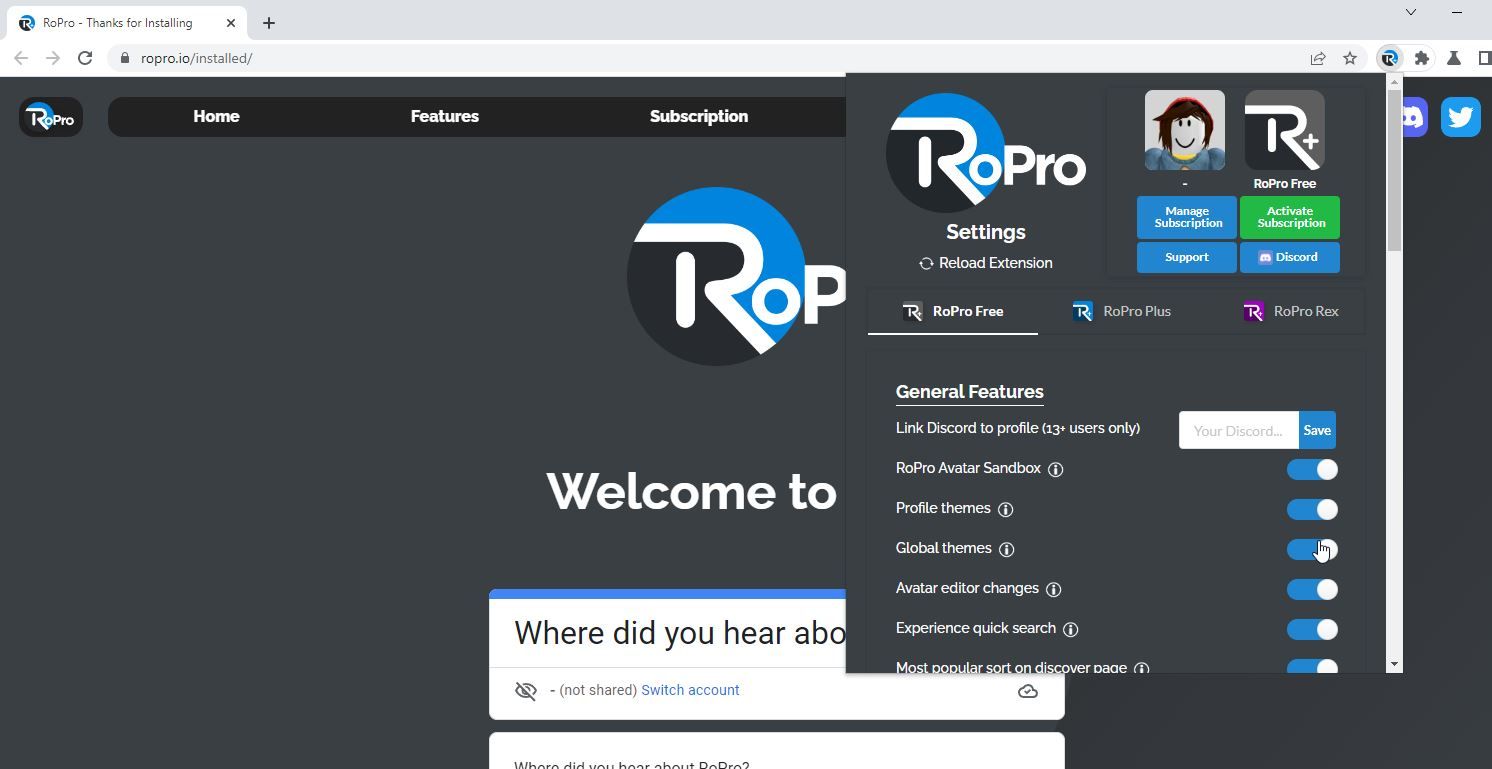Click the green Activate Subscription button
Viewport: 1492px width, 769px height.
coord(1290,217)
